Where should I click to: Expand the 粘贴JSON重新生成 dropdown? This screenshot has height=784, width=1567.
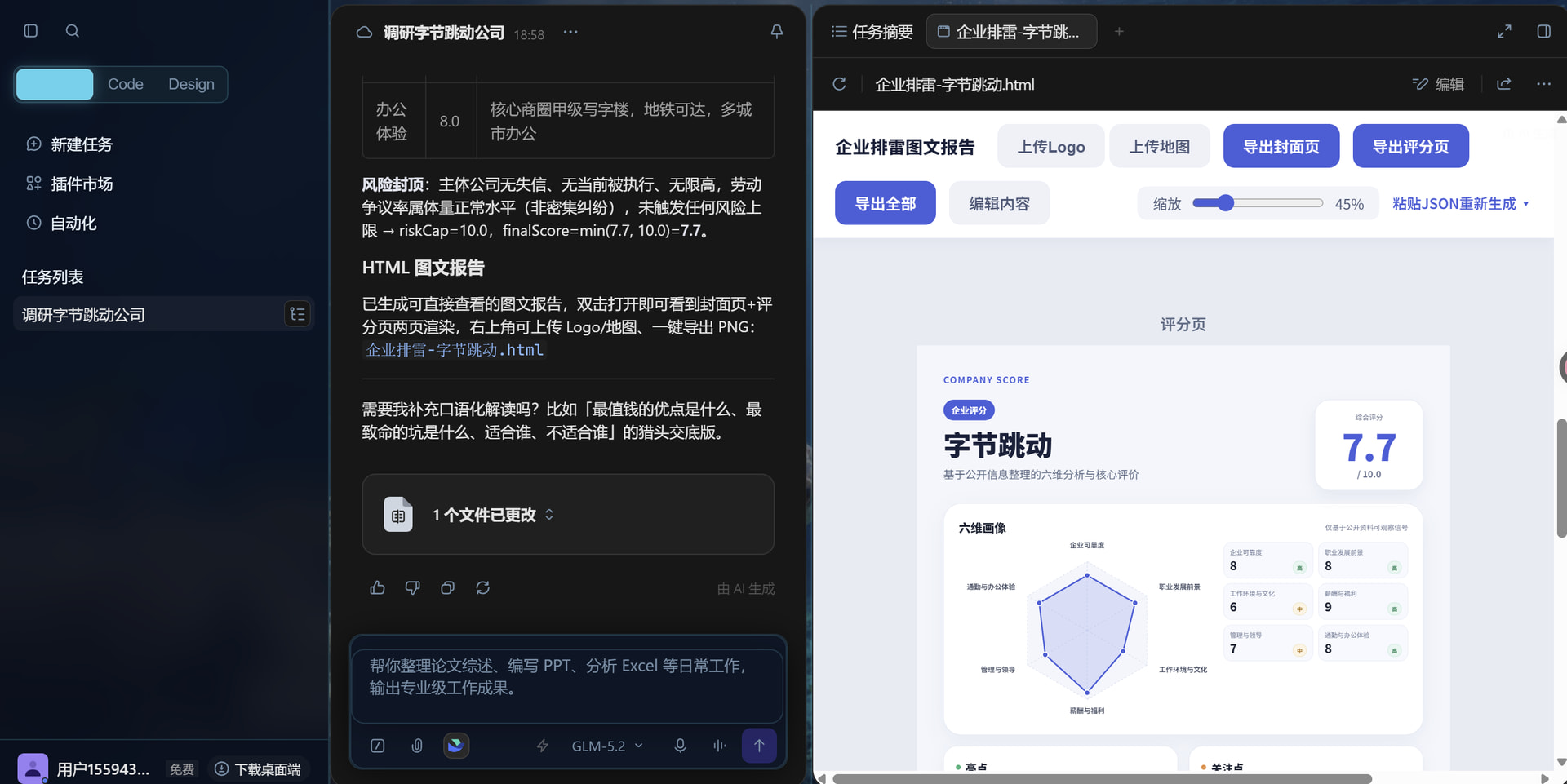click(1461, 204)
